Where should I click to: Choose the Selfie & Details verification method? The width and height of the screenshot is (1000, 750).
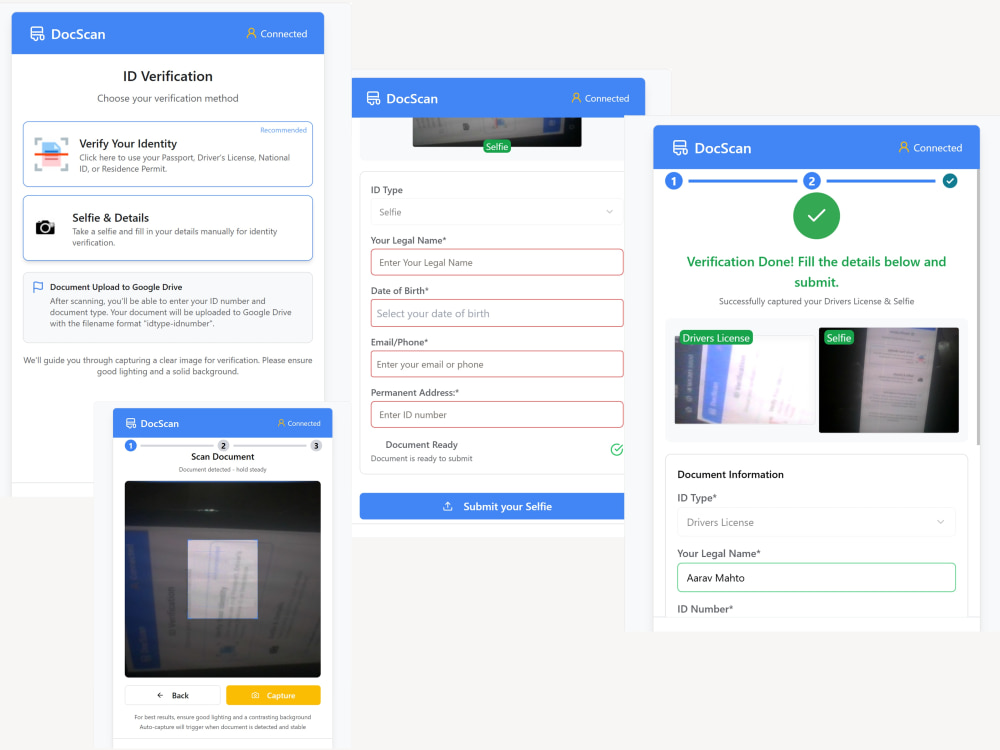168,228
